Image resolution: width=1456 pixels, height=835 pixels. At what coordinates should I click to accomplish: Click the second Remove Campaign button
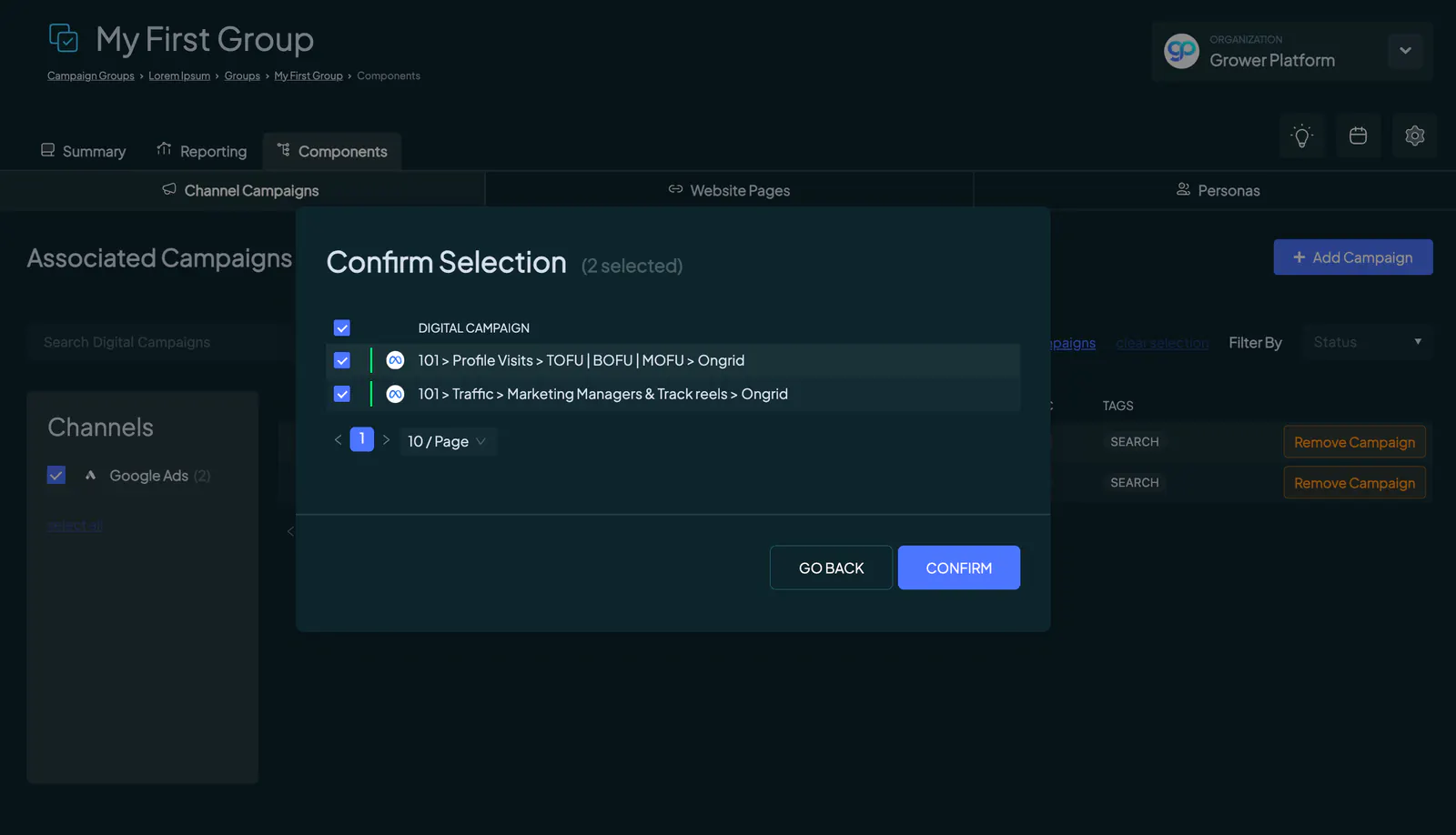[1354, 483]
